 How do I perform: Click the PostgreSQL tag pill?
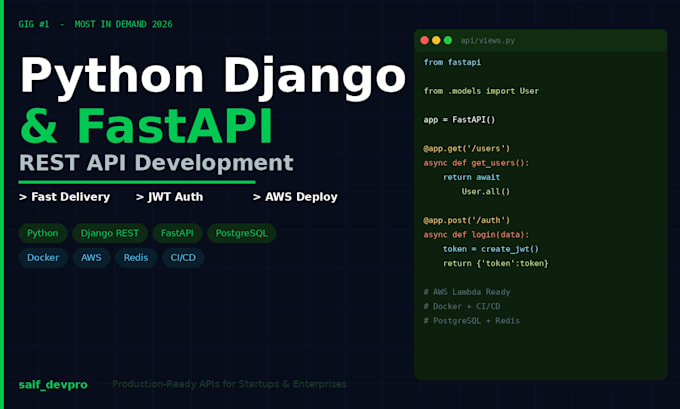click(242, 233)
